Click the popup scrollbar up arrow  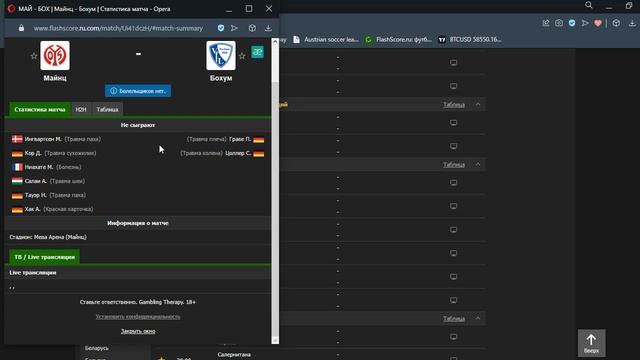[x=275, y=41]
